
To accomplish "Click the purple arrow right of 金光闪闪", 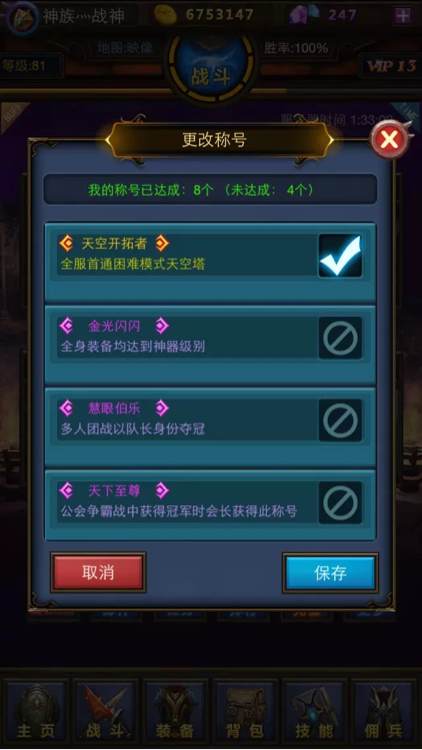I will click(162, 326).
